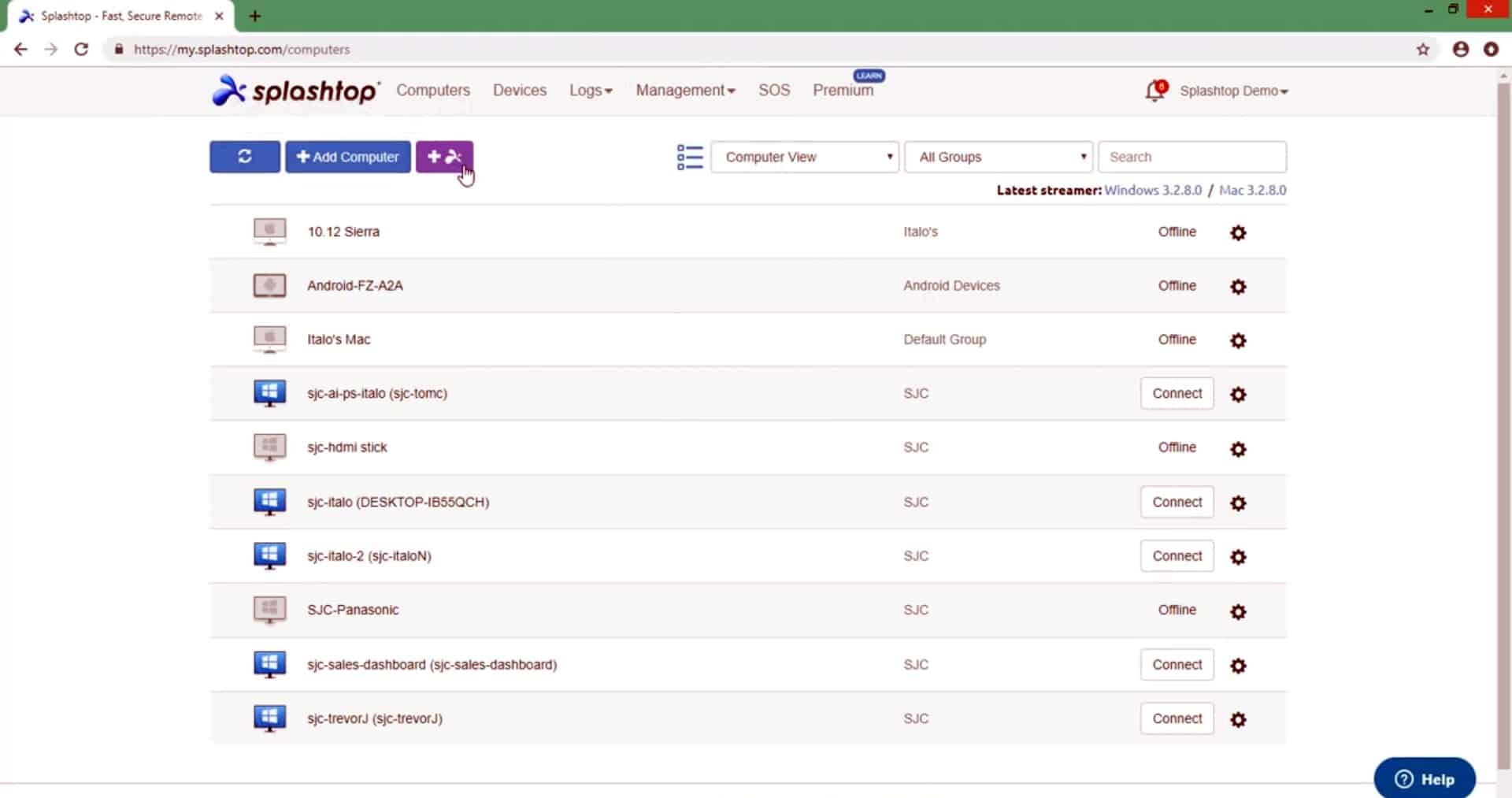Toggle the list view icon
The width and height of the screenshot is (1512, 798).
[x=690, y=157]
